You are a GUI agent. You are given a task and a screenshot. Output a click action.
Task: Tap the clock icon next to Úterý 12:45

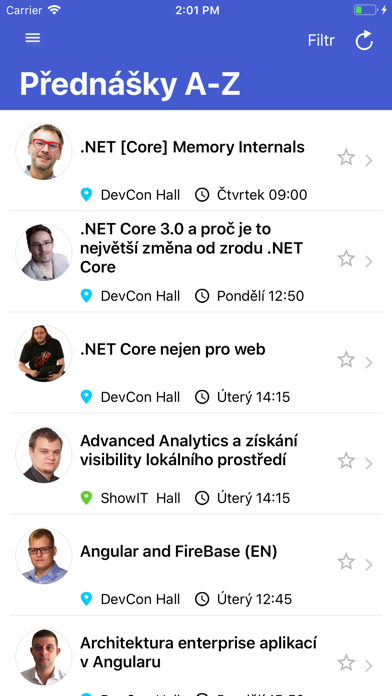coord(202,599)
